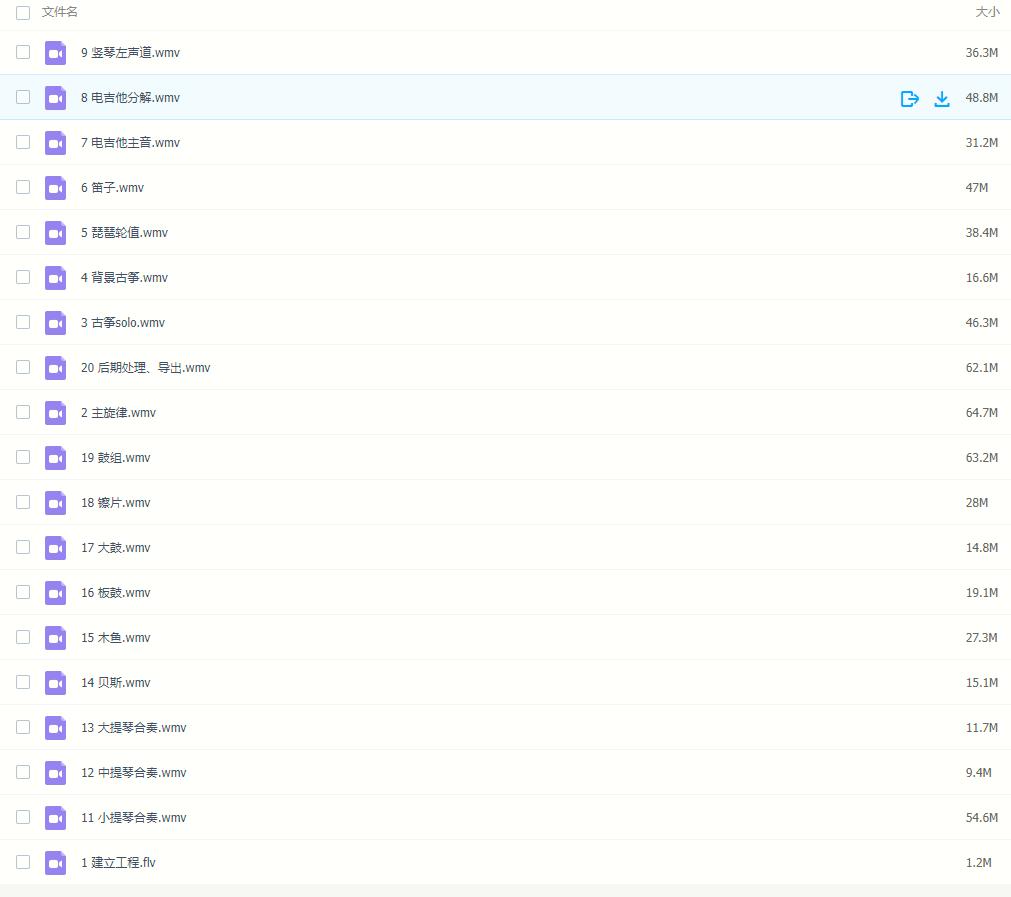Sort by the 文件名 column header
This screenshot has width=1011, height=897.
click(59, 12)
